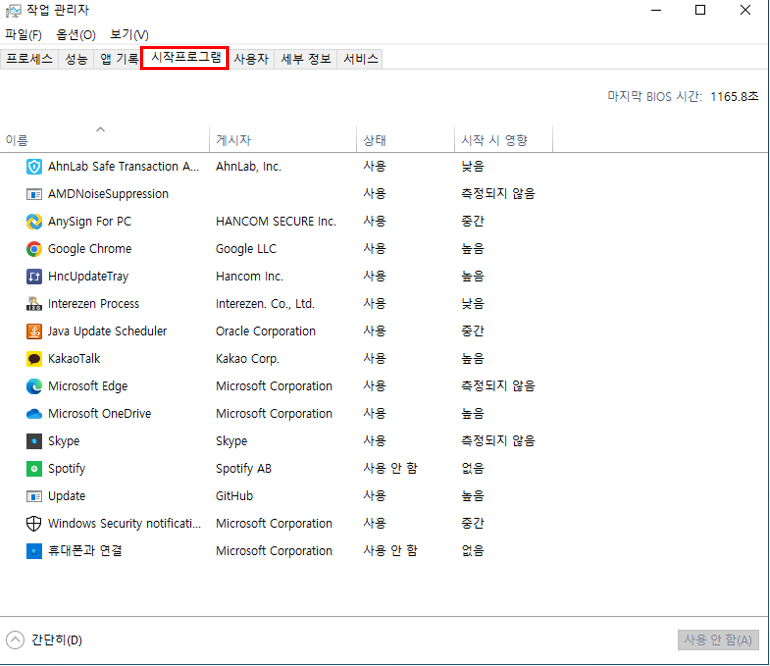Click the 사용 안 함(A) button
The height and width of the screenshot is (666, 770).
[x=718, y=640]
